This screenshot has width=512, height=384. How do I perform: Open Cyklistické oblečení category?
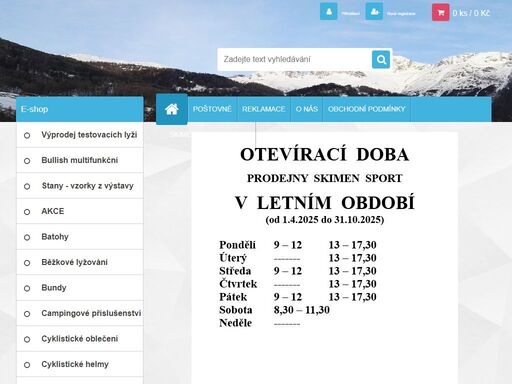click(80, 339)
